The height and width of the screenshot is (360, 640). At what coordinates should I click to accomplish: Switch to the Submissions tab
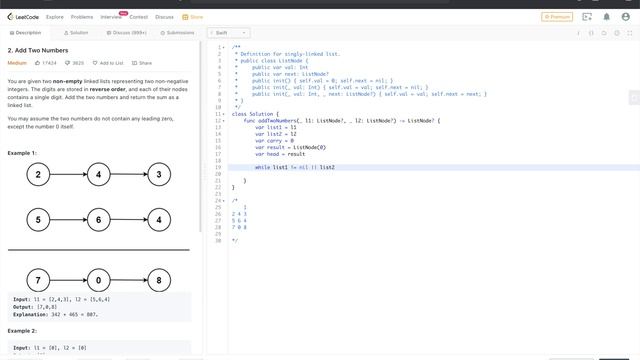178,33
